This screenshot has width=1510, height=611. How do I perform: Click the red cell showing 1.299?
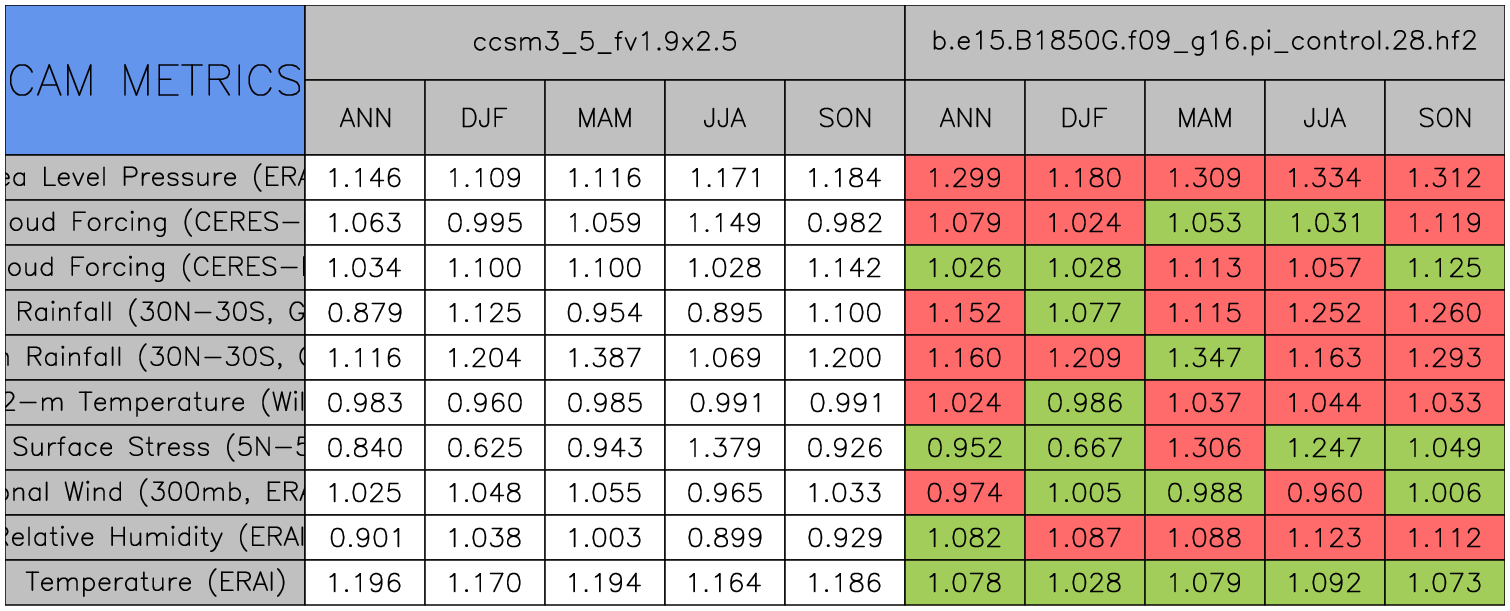coord(965,178)
